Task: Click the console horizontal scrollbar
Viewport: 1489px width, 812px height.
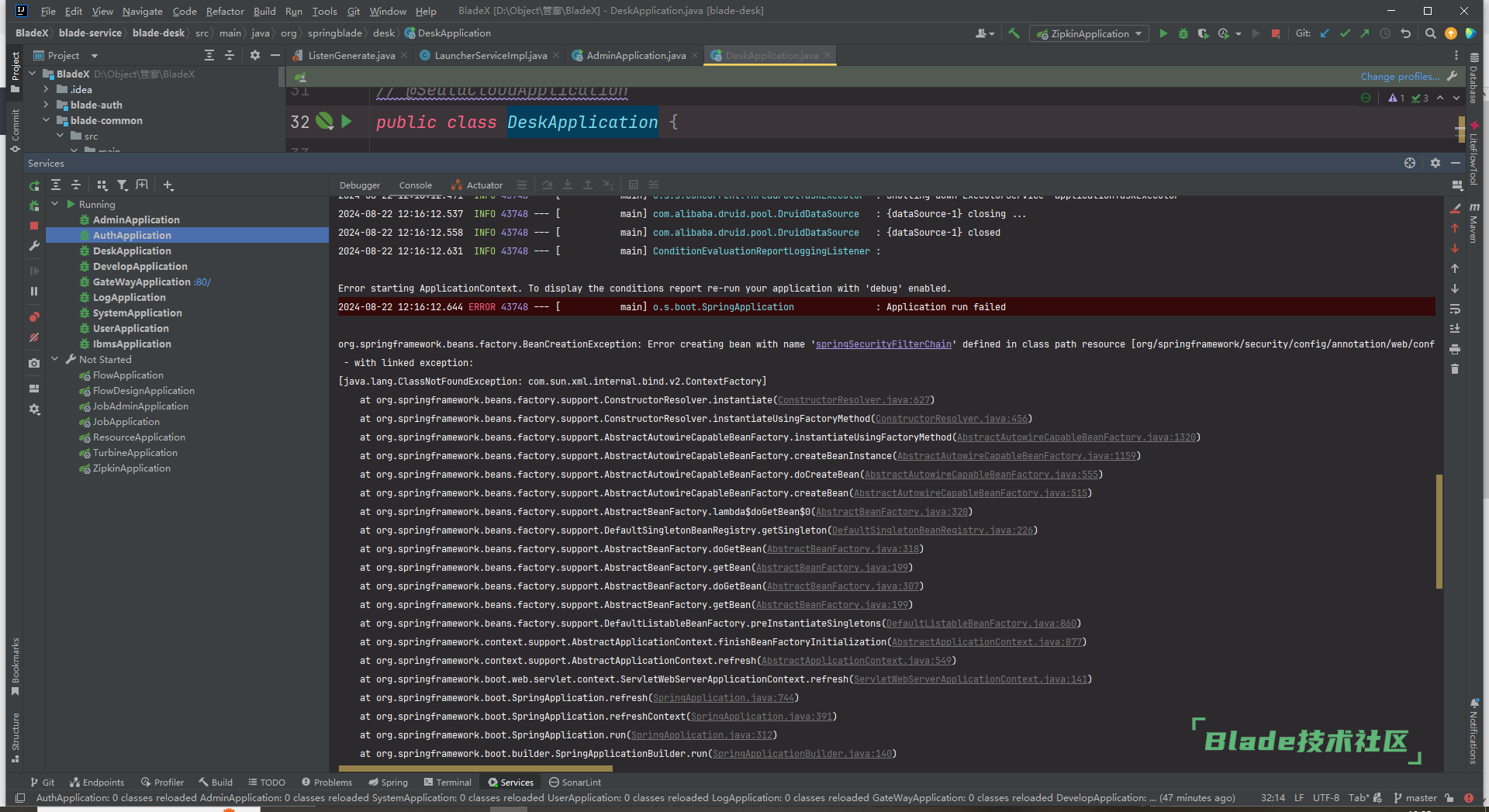Action: click(x=475, y=769)
